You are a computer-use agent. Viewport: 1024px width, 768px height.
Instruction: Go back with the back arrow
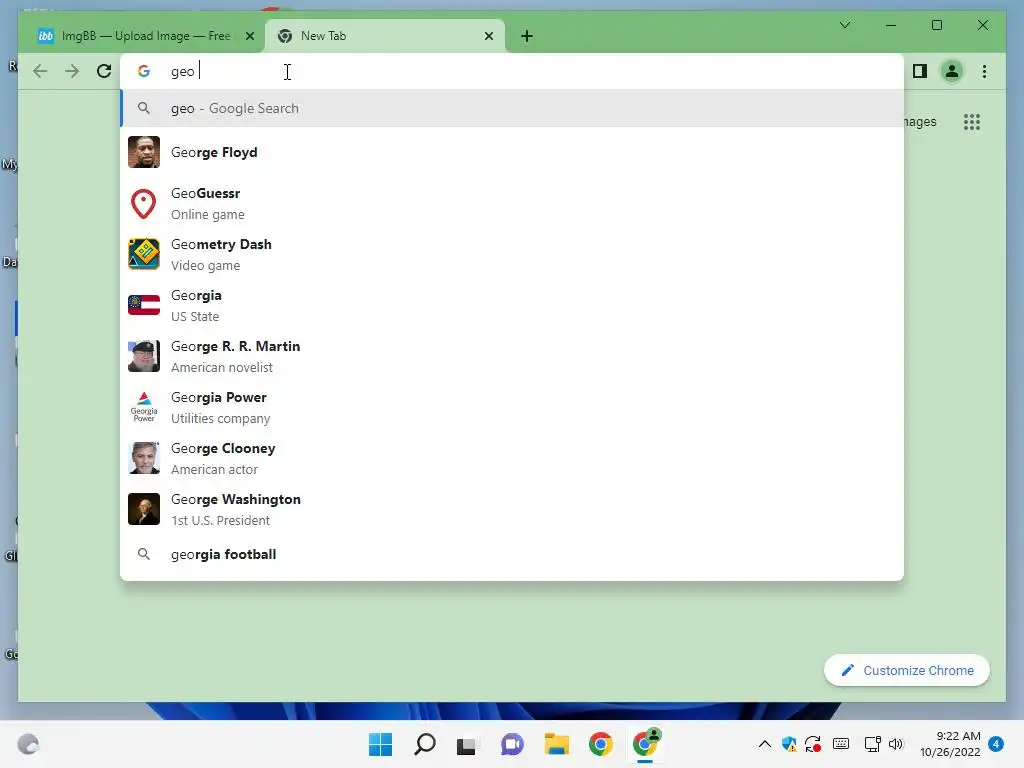point(40,71)
